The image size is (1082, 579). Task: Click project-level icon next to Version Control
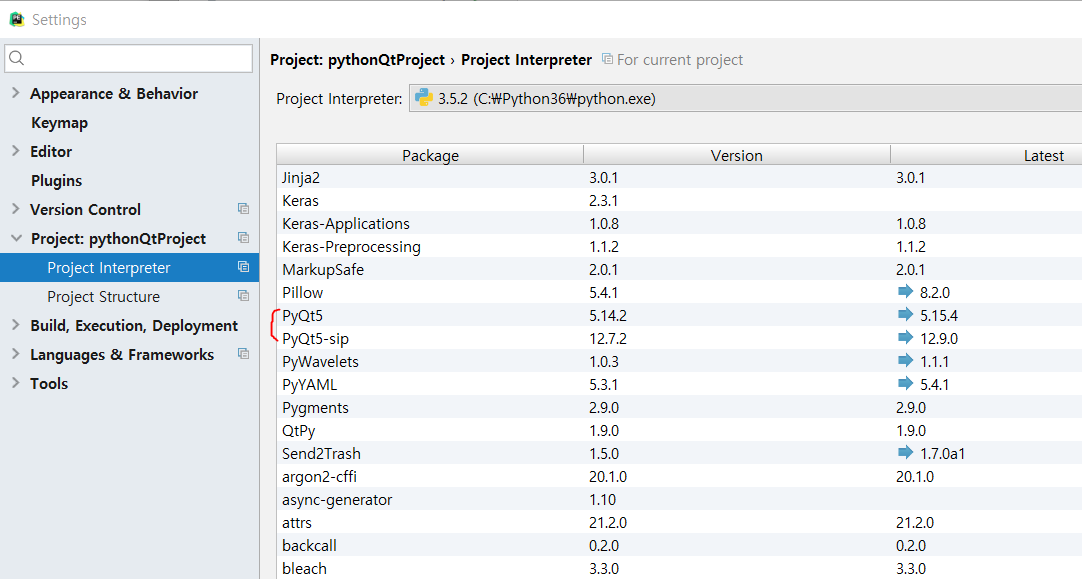coord(243,208)
